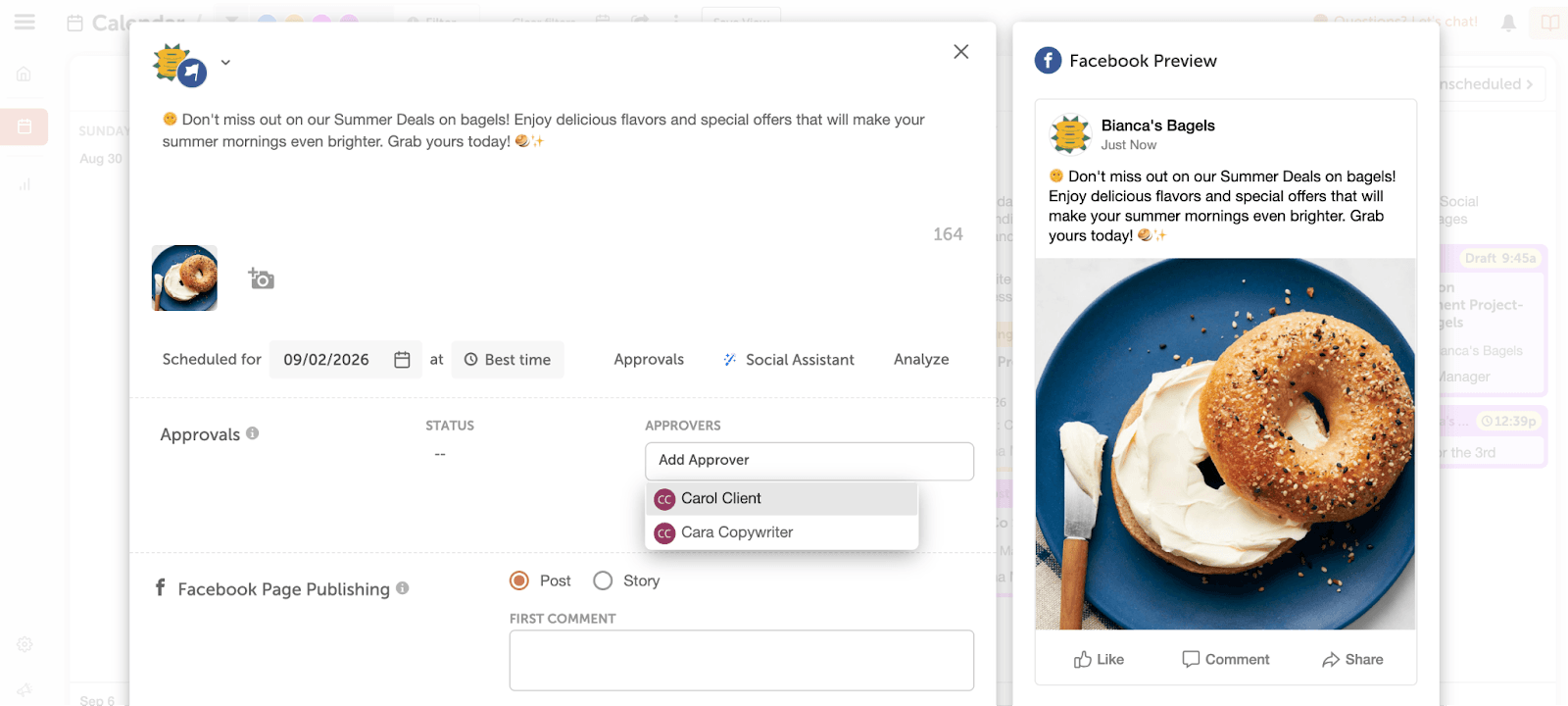Open the Social Assistant tab
1568x706 pixels.
789,360
